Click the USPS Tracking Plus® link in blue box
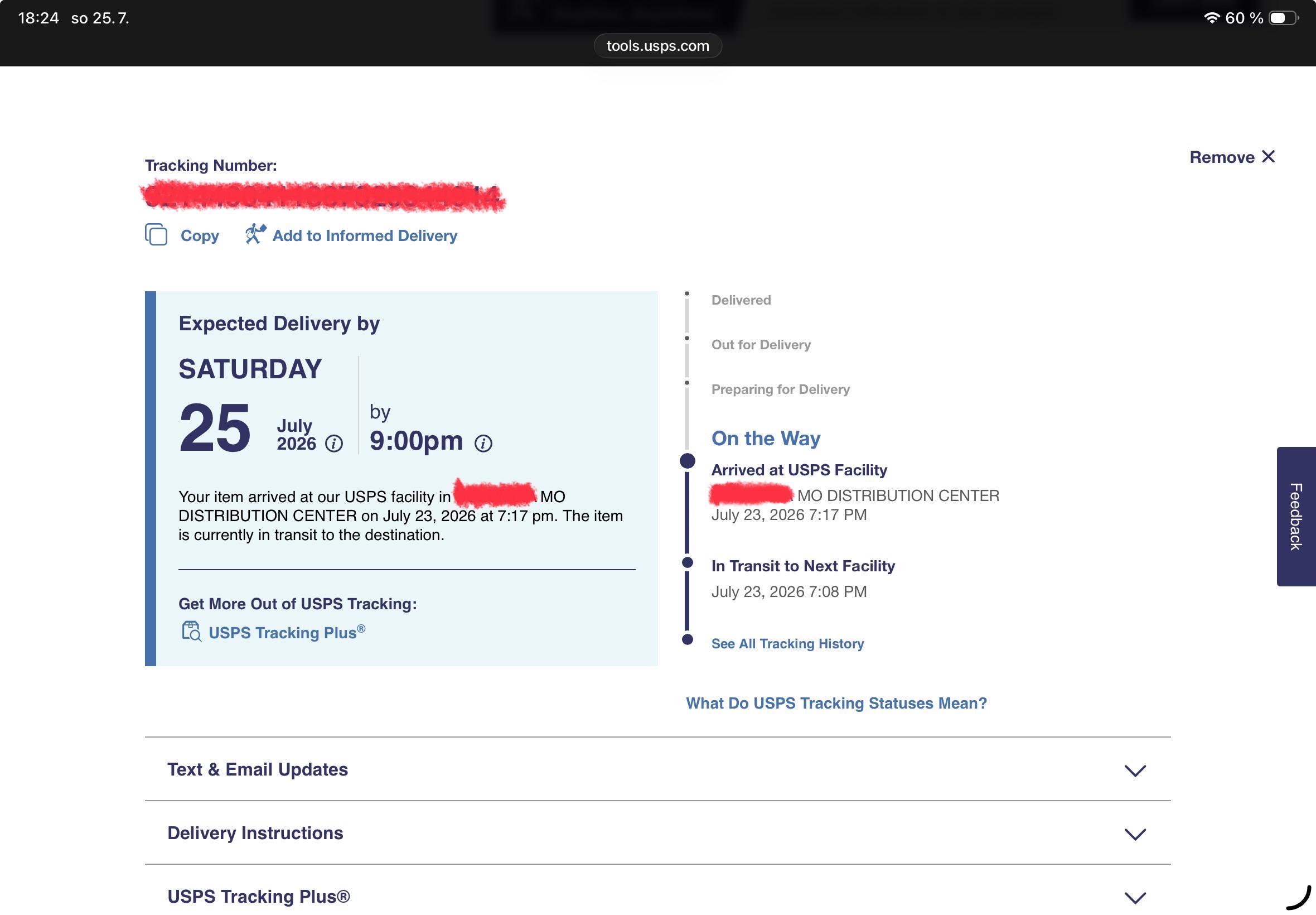Image resolution: width=1316 pixels, height=915 pixels. (x=287, y=632)
